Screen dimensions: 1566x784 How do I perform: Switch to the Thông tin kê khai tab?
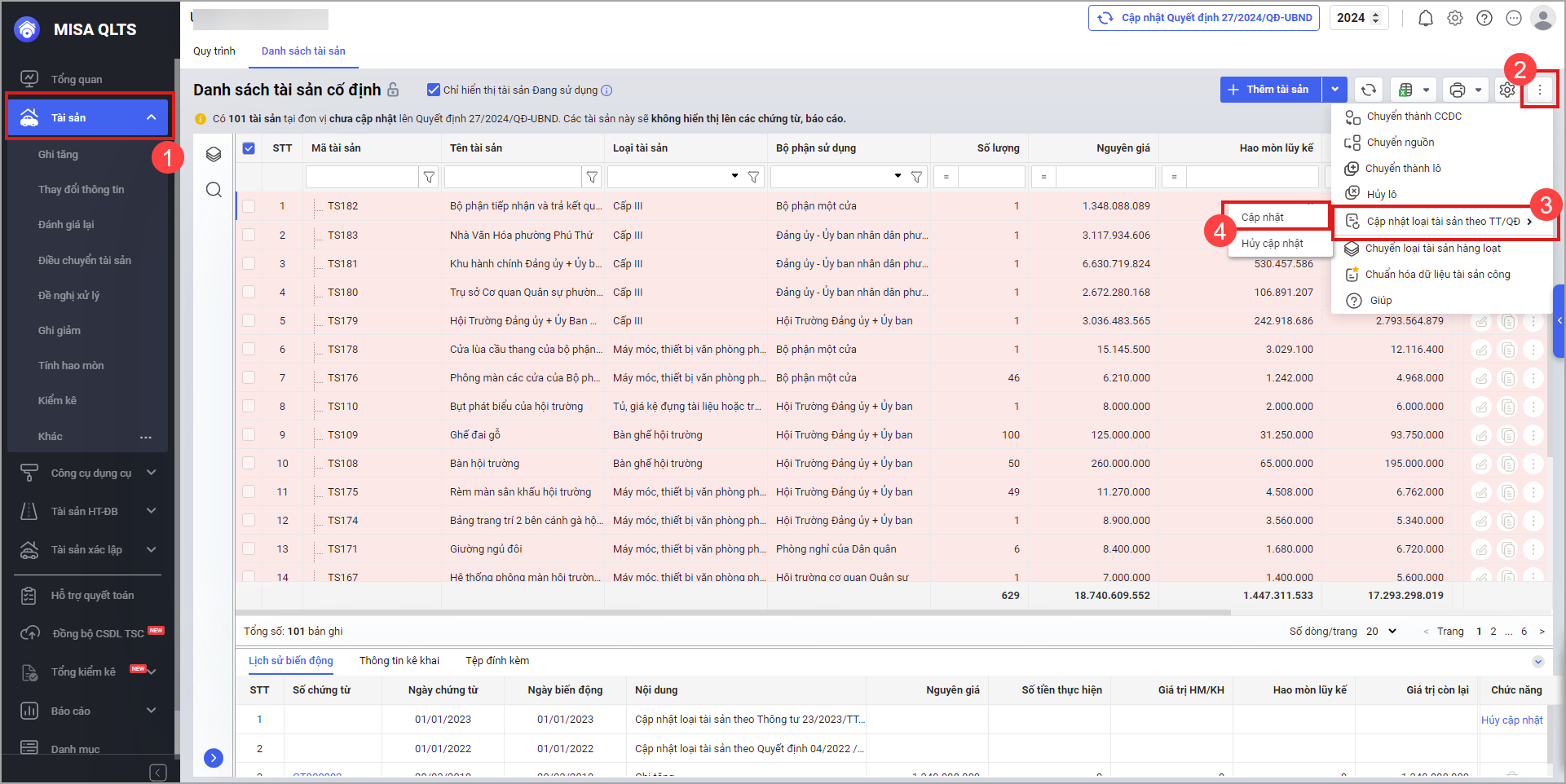pos(399,660)
